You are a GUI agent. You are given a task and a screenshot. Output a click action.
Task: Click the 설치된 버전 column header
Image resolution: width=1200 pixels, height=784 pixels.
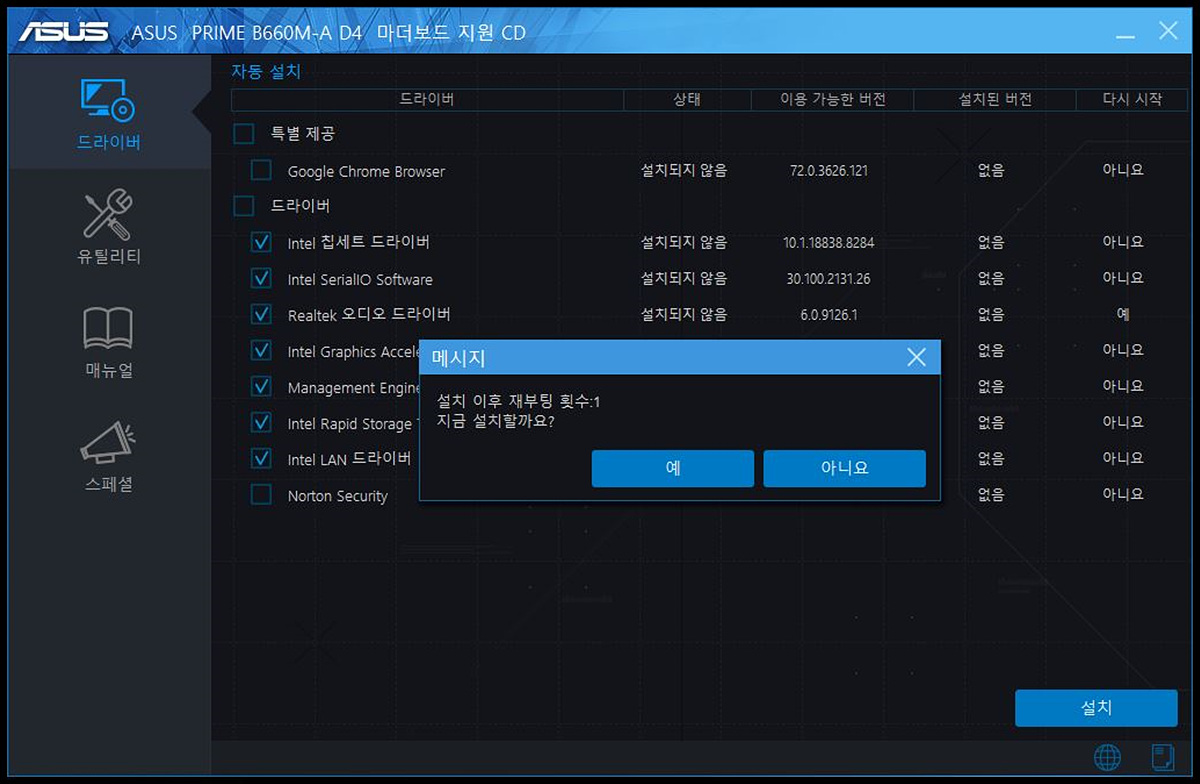point(995,99)
